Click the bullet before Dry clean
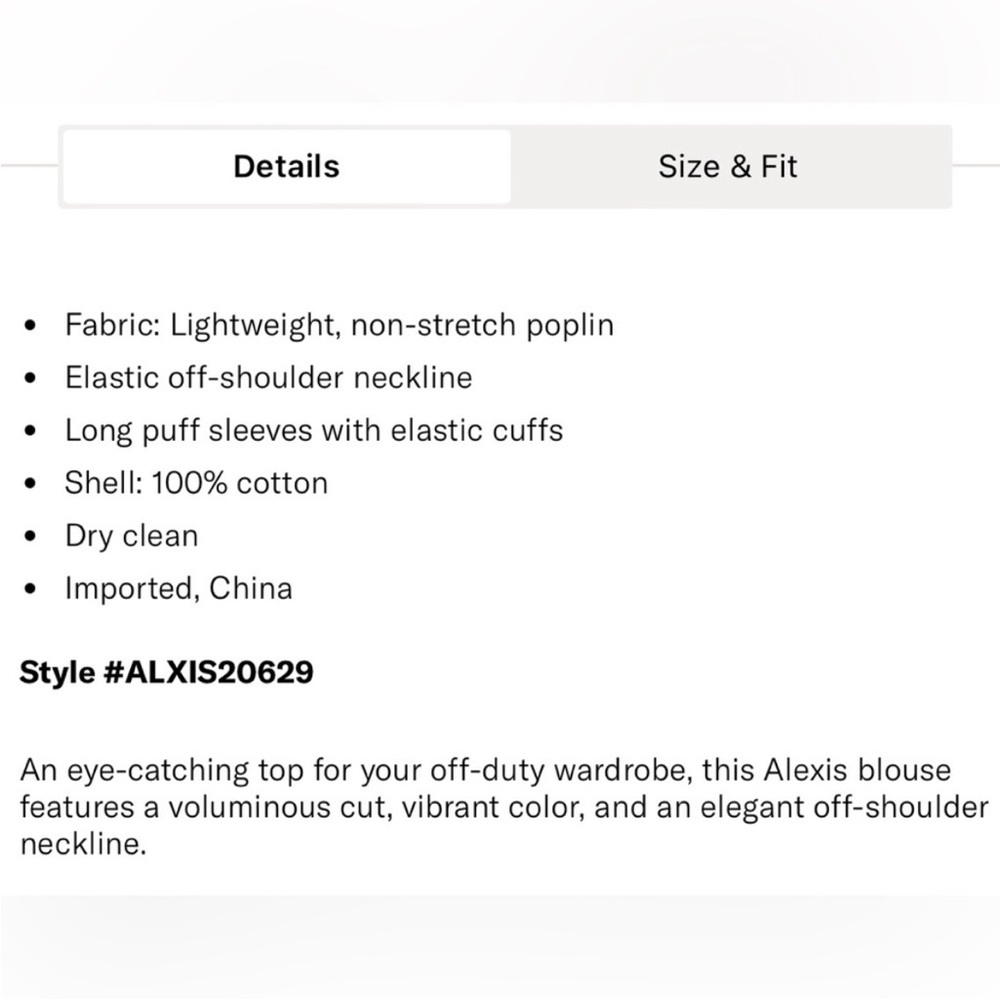Viewport: 1000px width, 1000px height. pos(30,536)
